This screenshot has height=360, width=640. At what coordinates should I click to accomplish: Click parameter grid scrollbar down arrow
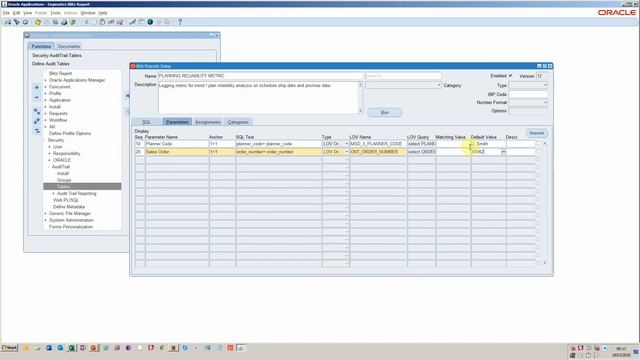point(545,263)
